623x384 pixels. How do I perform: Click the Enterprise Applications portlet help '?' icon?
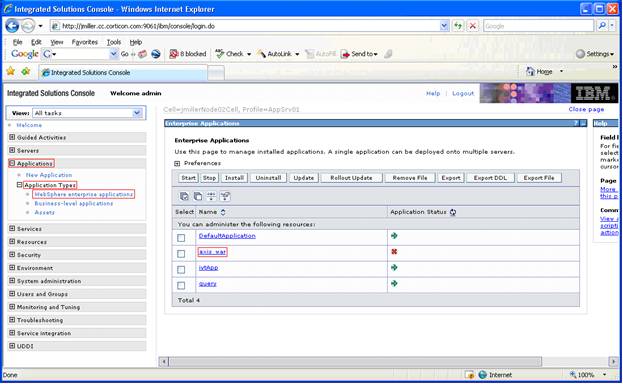(575, 123)
